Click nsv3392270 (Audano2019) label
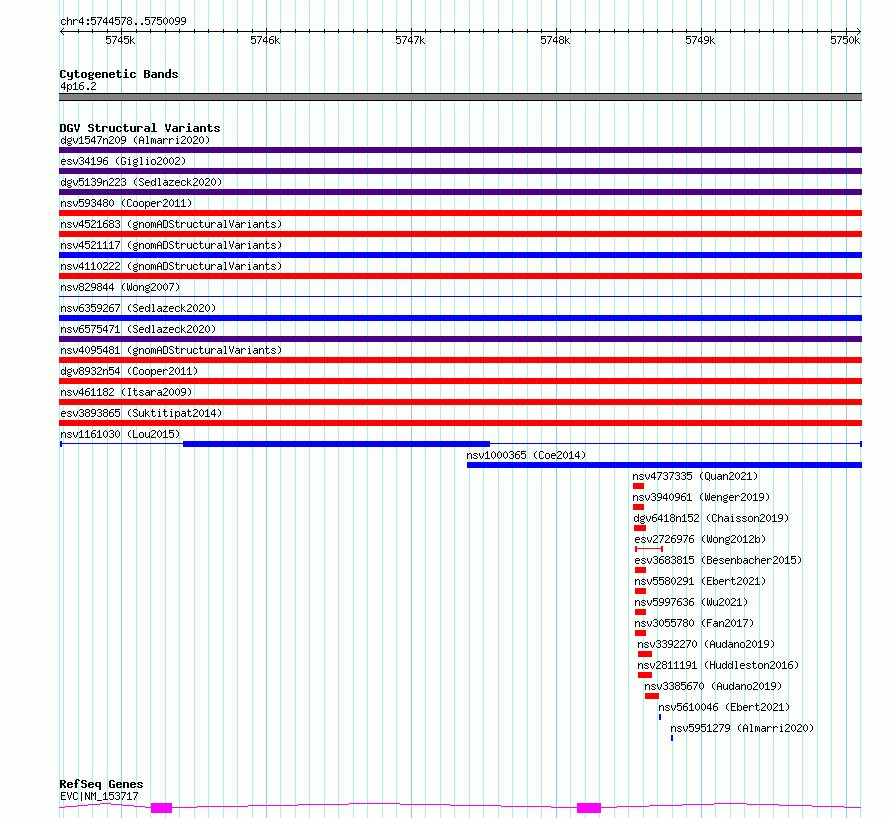Viewport: 890px width, 818px height. [706, 644]
